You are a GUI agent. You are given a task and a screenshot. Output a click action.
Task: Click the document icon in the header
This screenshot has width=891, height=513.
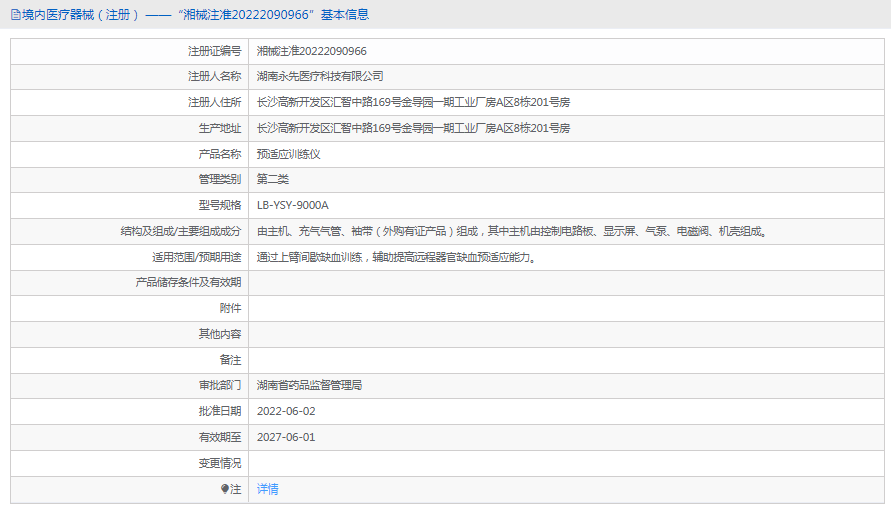(15, 15)
